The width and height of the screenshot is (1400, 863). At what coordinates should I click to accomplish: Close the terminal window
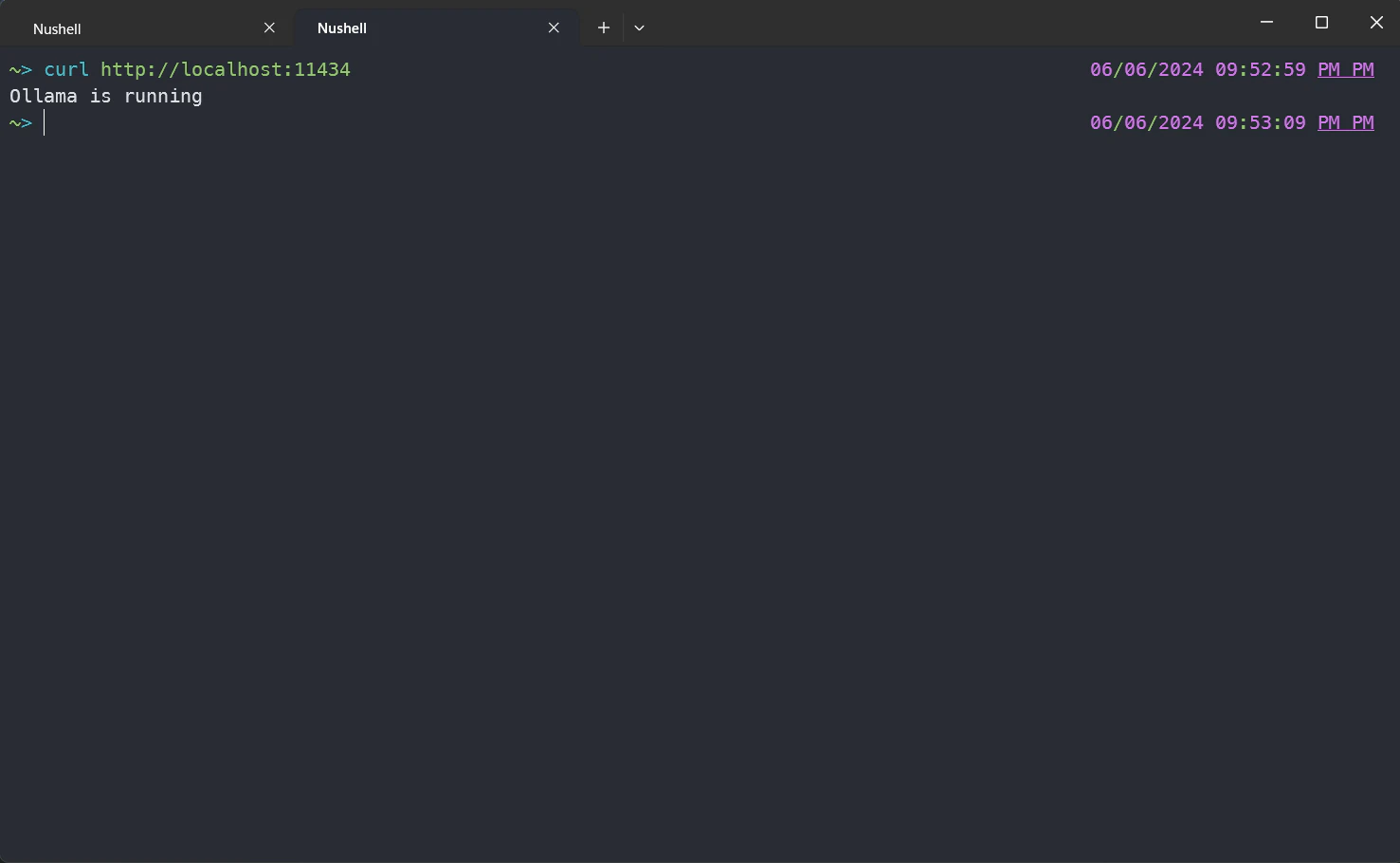[x=1376, y=22]
